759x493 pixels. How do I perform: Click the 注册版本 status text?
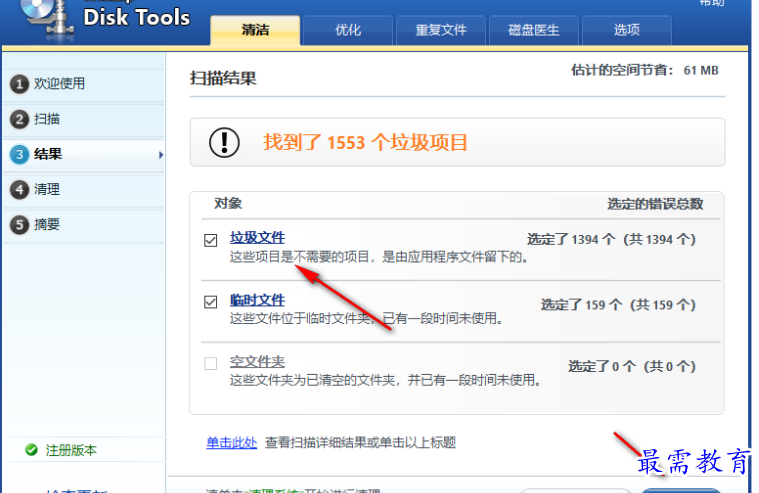pyautogui.click(x=71, y=450)
